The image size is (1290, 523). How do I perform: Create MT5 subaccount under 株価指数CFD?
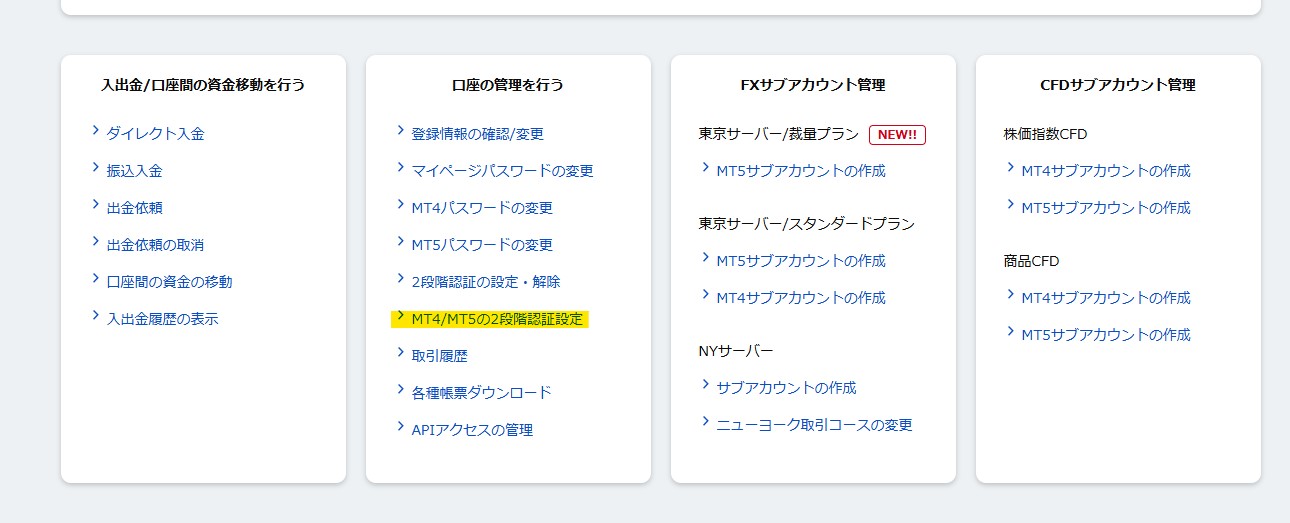click(x=1106, y=208)
